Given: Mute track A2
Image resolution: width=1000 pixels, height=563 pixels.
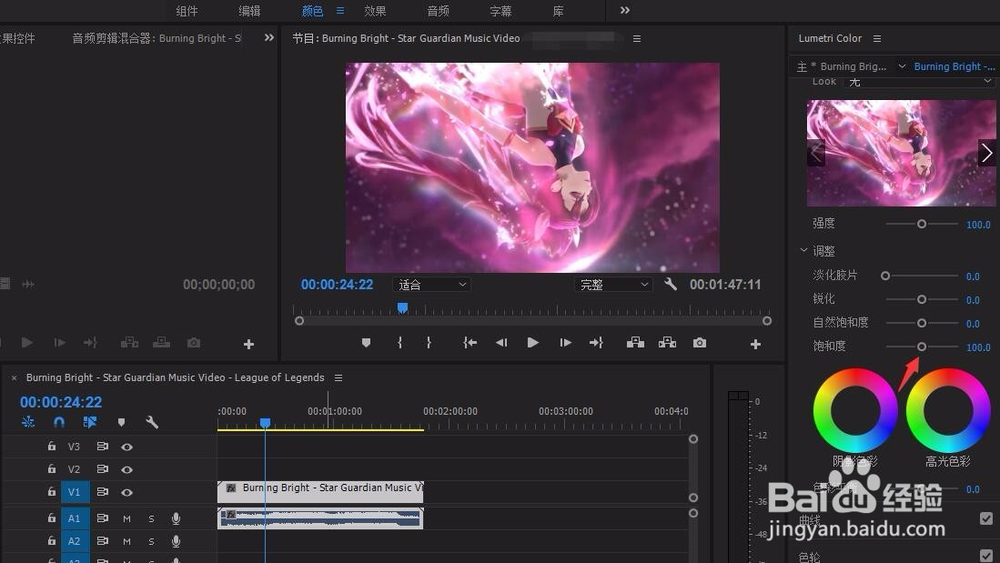Looking at the screenshot, I should click(x=127, y=541).
